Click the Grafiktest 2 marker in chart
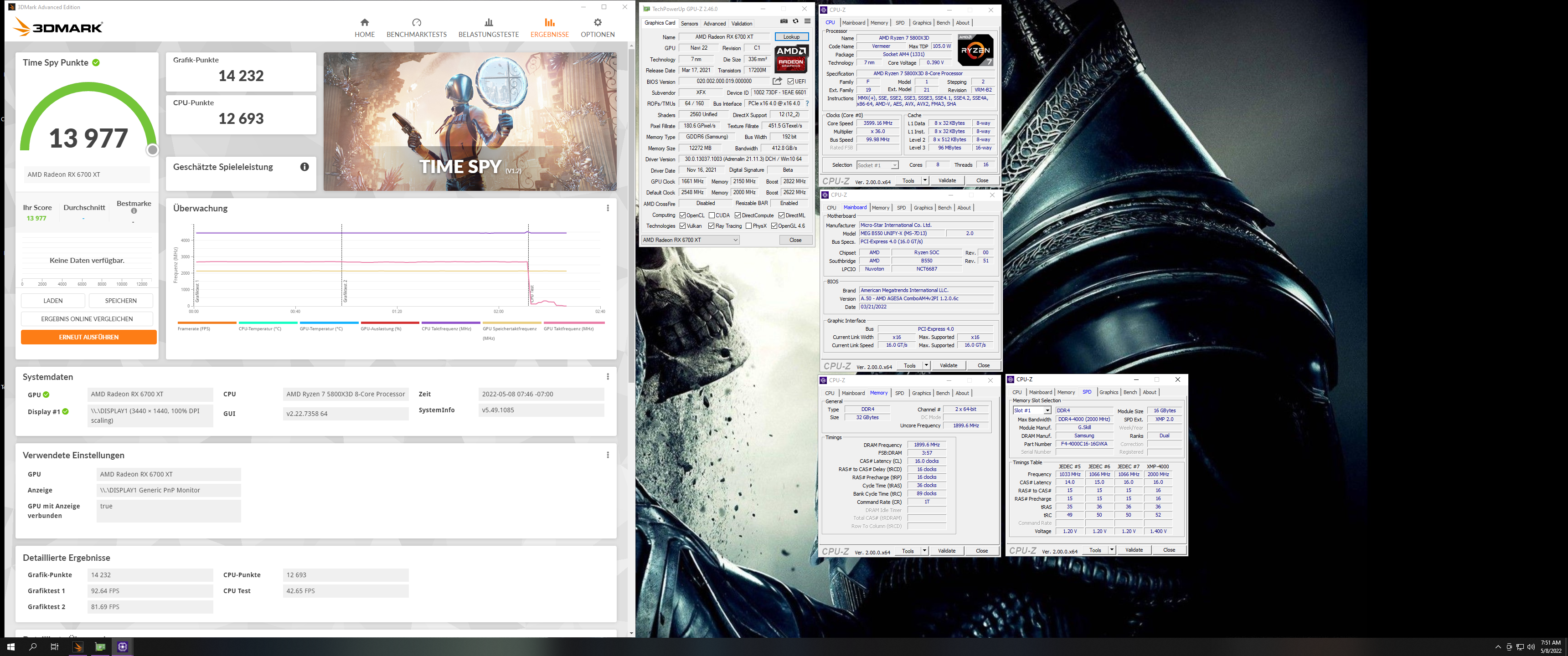This screenshot has width=1568, height=656. pyautogui.click(x=345, y=291)
